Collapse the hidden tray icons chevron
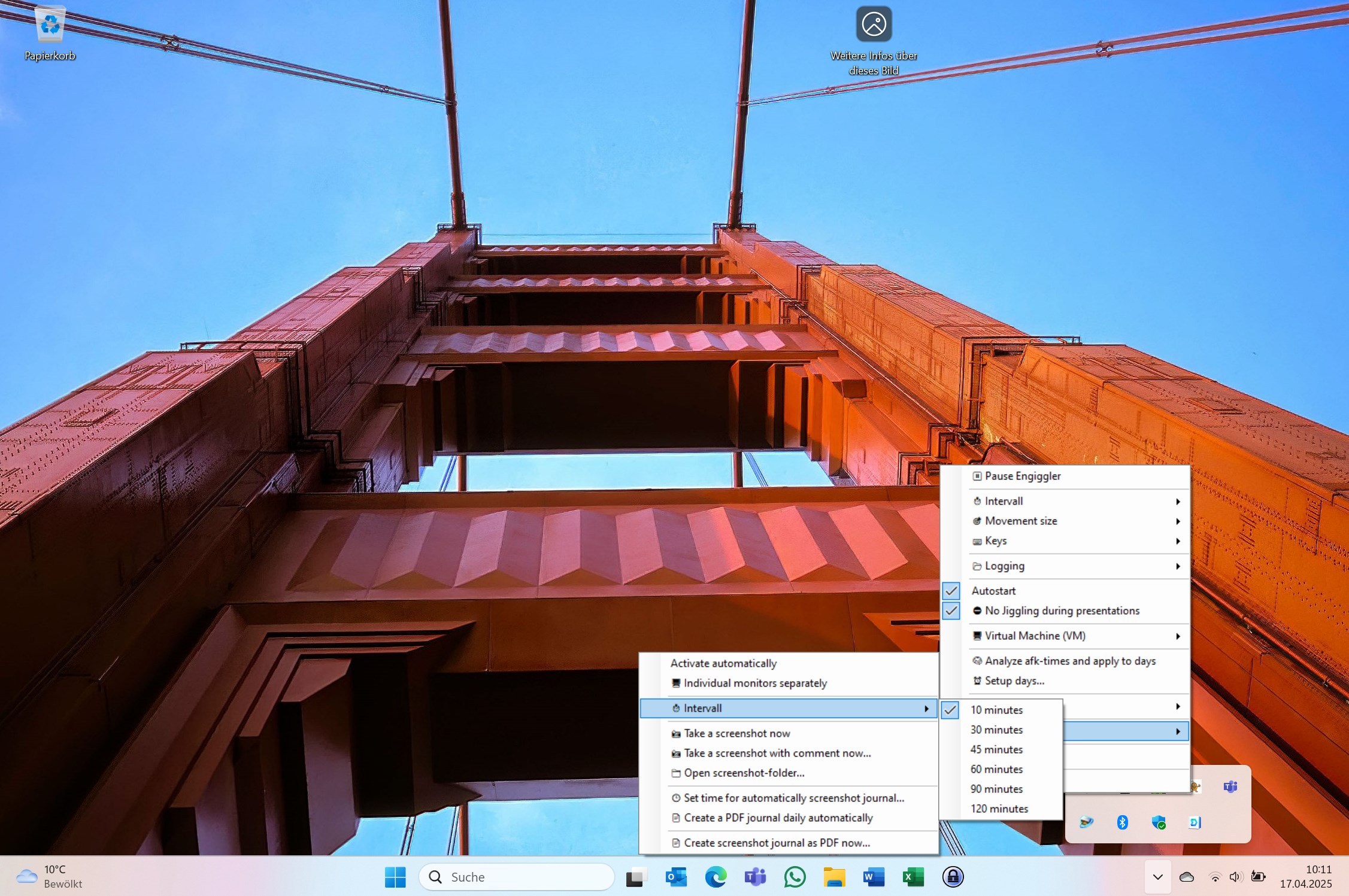Image resolution: width=1349 pixels, height=896 pixels. coord(1157,877)
